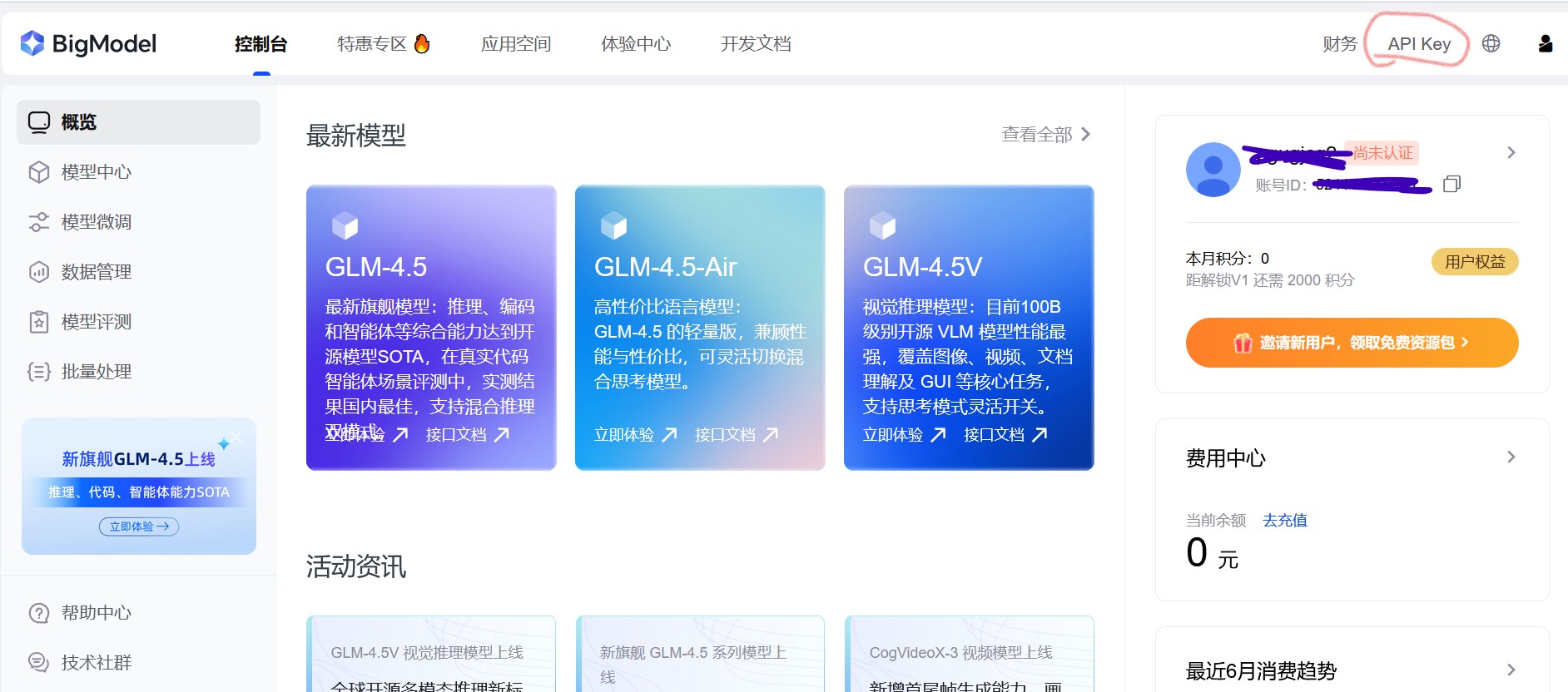Open the 财务 menu item
The width and height of the screenshot is (1568, 692).
click(1340, 44)
